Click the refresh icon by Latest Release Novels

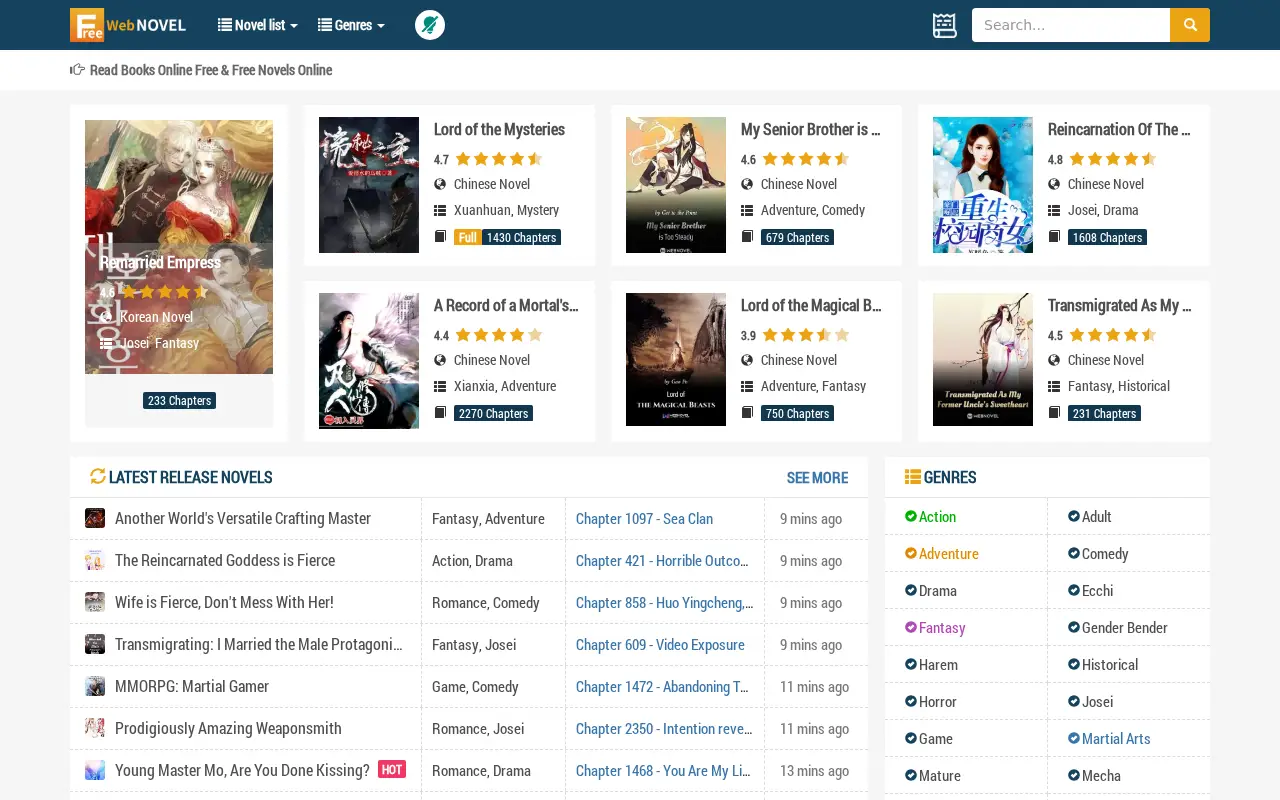tap(98, 477)
